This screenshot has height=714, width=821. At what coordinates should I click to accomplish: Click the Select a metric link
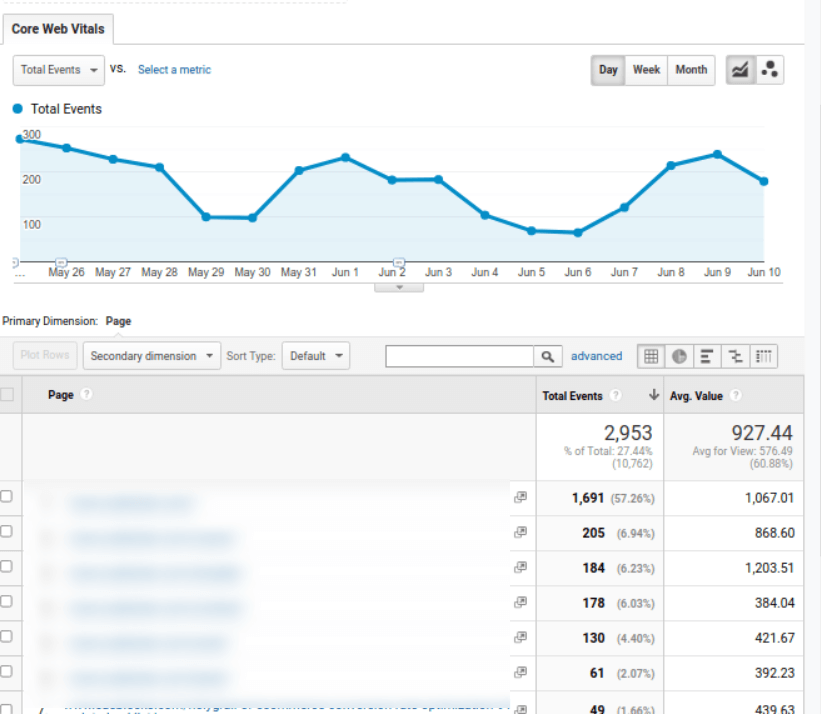[x=174, y=70]
